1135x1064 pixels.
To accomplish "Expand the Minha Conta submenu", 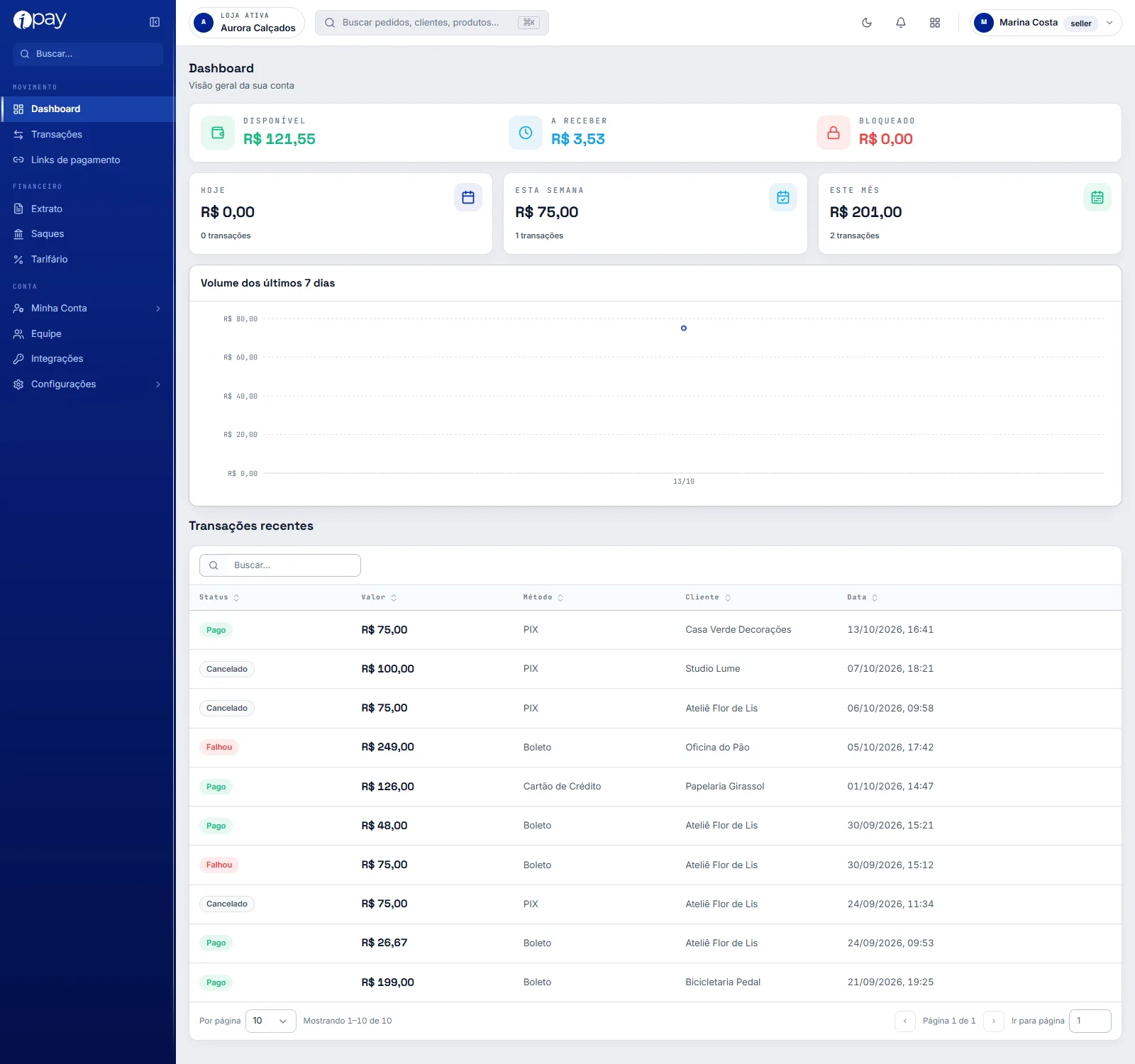I will point(88,309).
